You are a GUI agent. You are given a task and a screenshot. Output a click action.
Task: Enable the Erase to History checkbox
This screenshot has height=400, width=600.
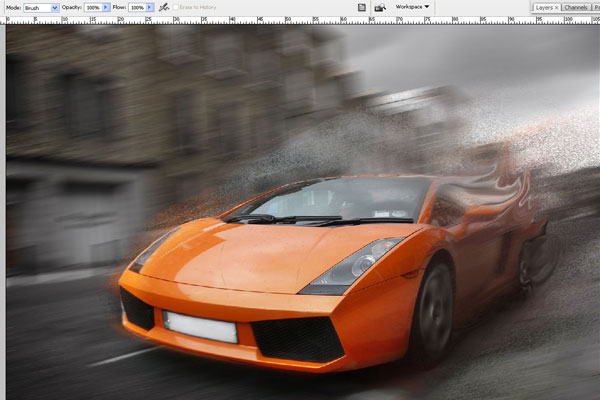(176, 7)
